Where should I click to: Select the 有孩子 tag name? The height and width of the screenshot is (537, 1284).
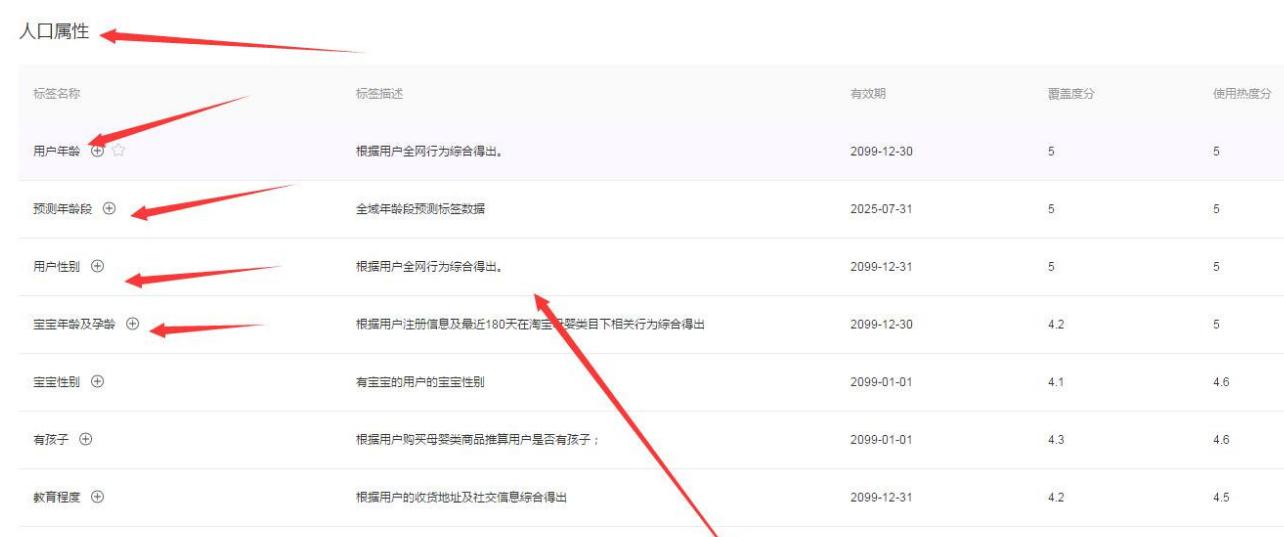click(x=52, y=440)
